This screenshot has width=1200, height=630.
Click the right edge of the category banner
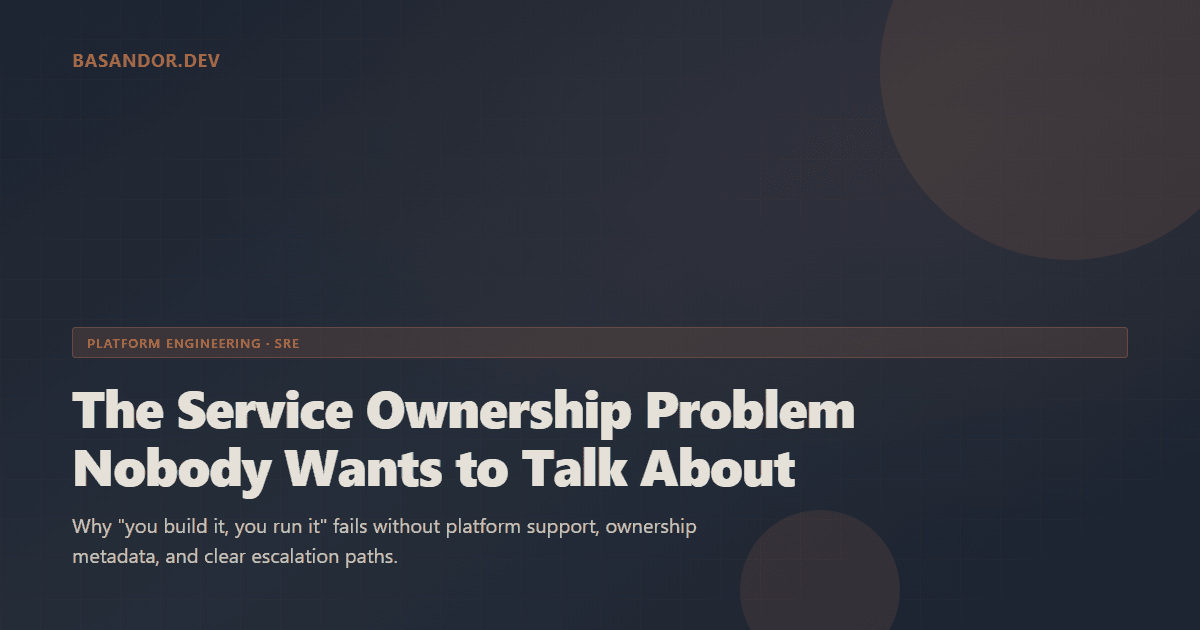[x=1115, y=342]
